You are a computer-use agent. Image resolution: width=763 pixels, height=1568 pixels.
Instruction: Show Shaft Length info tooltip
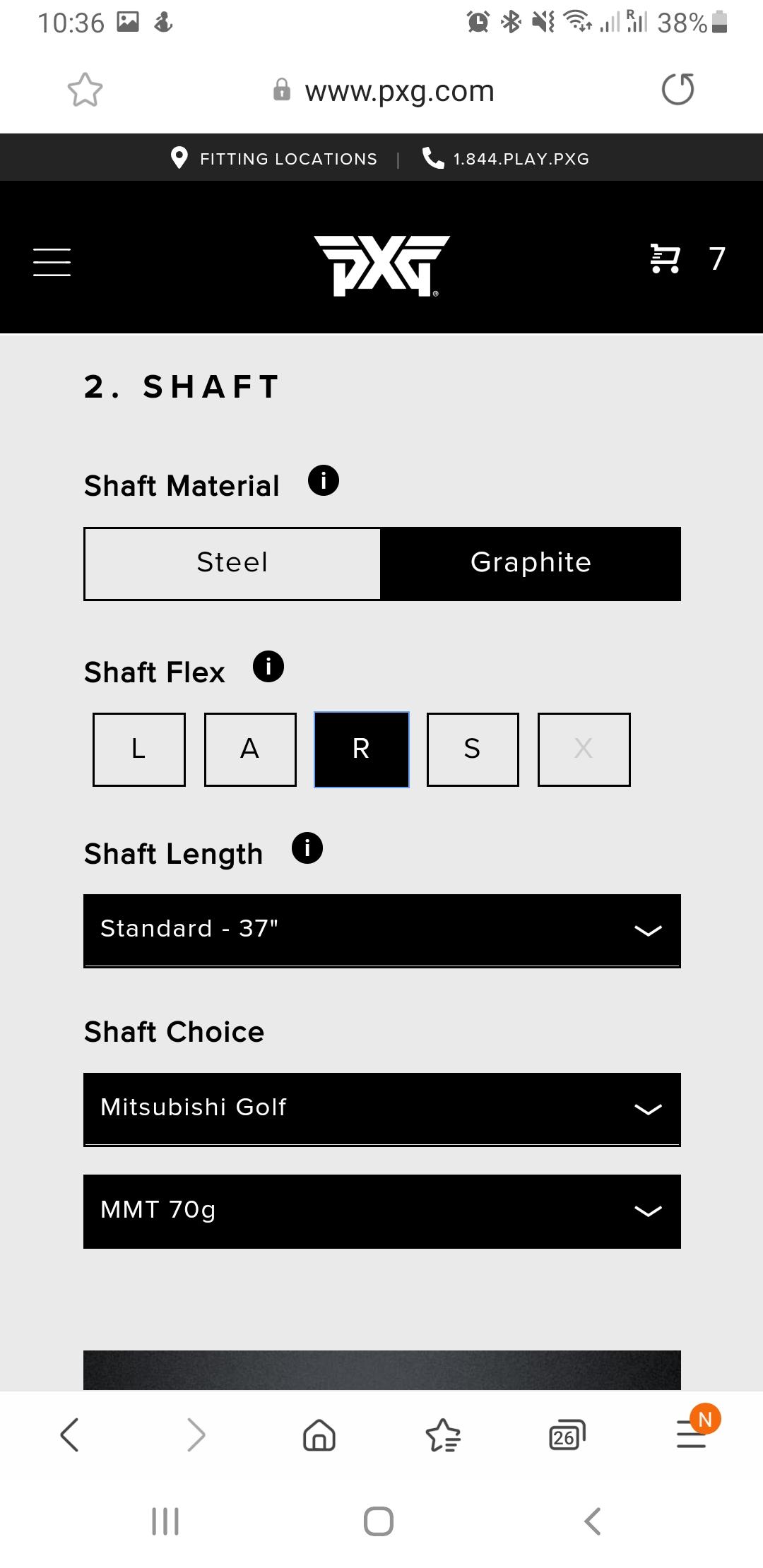click(x=307, y=848)
